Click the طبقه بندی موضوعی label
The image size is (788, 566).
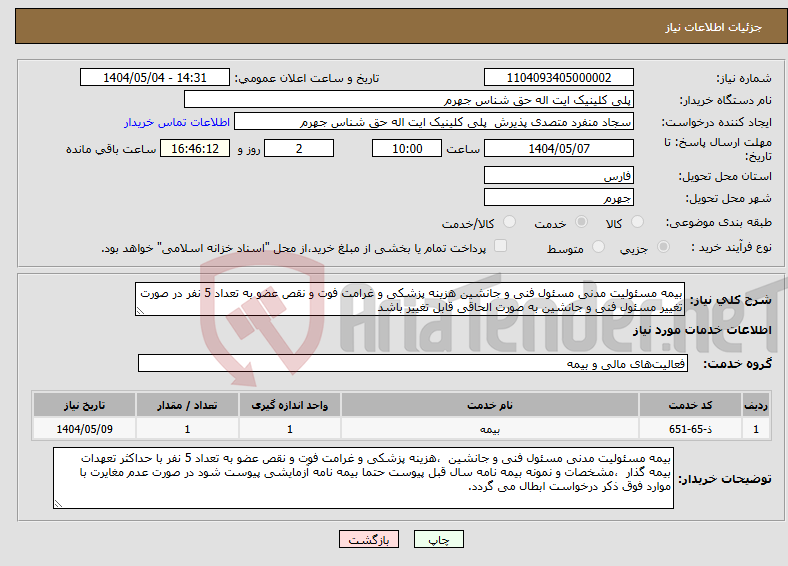tap(719, 222)
